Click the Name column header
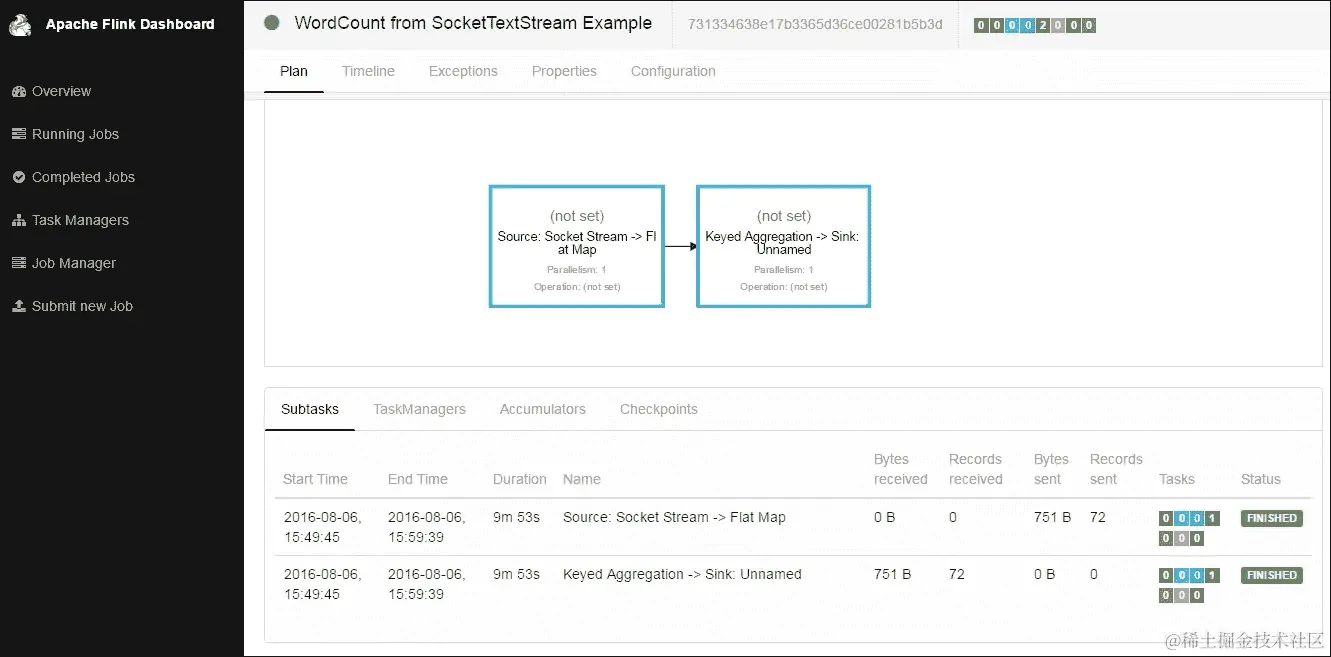 click(x=582, y=479)
